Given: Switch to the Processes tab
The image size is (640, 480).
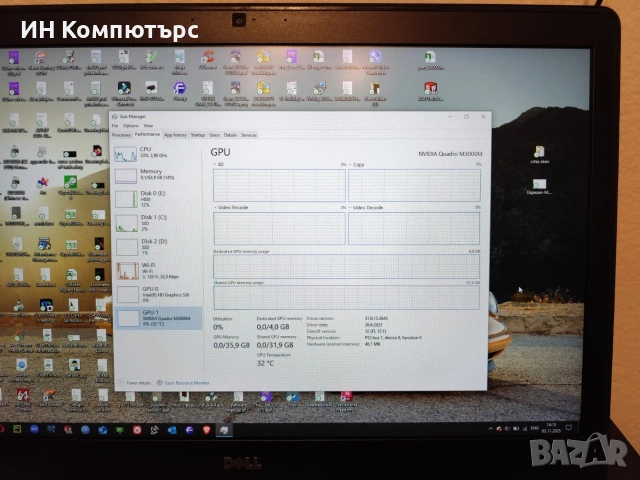Looking at the screenshot, I should pyautogui.click(x=121, y=135).
